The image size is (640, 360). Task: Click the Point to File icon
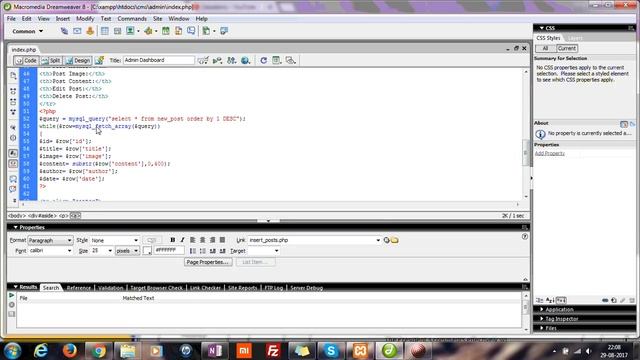click(387, 240)
